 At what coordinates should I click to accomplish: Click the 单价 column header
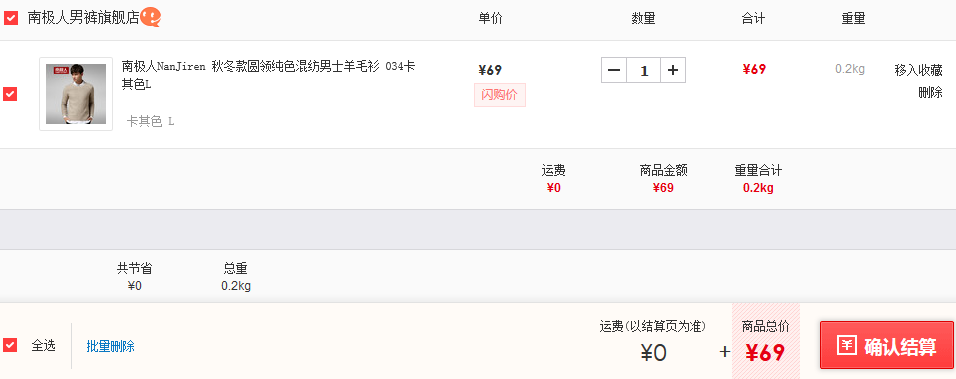pyautogui.click(x=490, y=18)
